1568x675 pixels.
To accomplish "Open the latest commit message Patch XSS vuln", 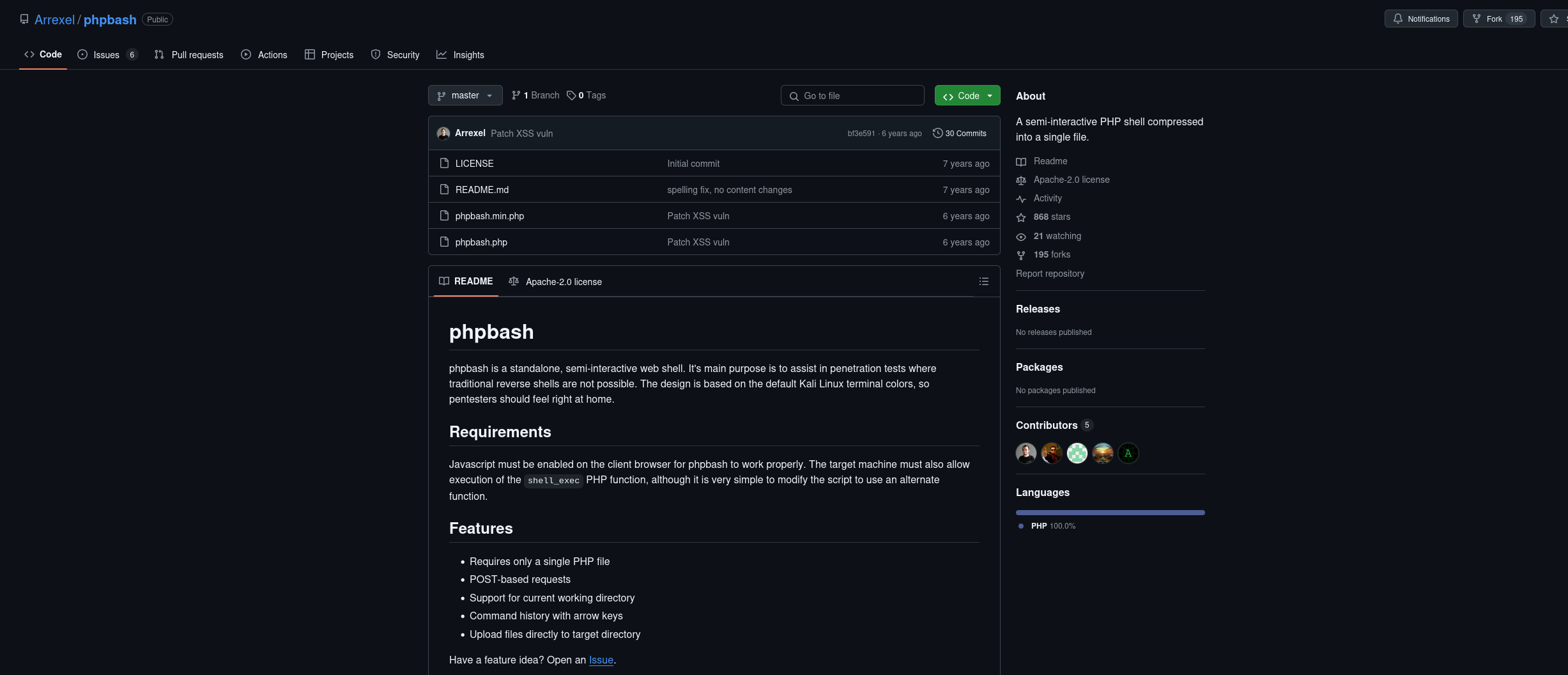I will 521,134.
